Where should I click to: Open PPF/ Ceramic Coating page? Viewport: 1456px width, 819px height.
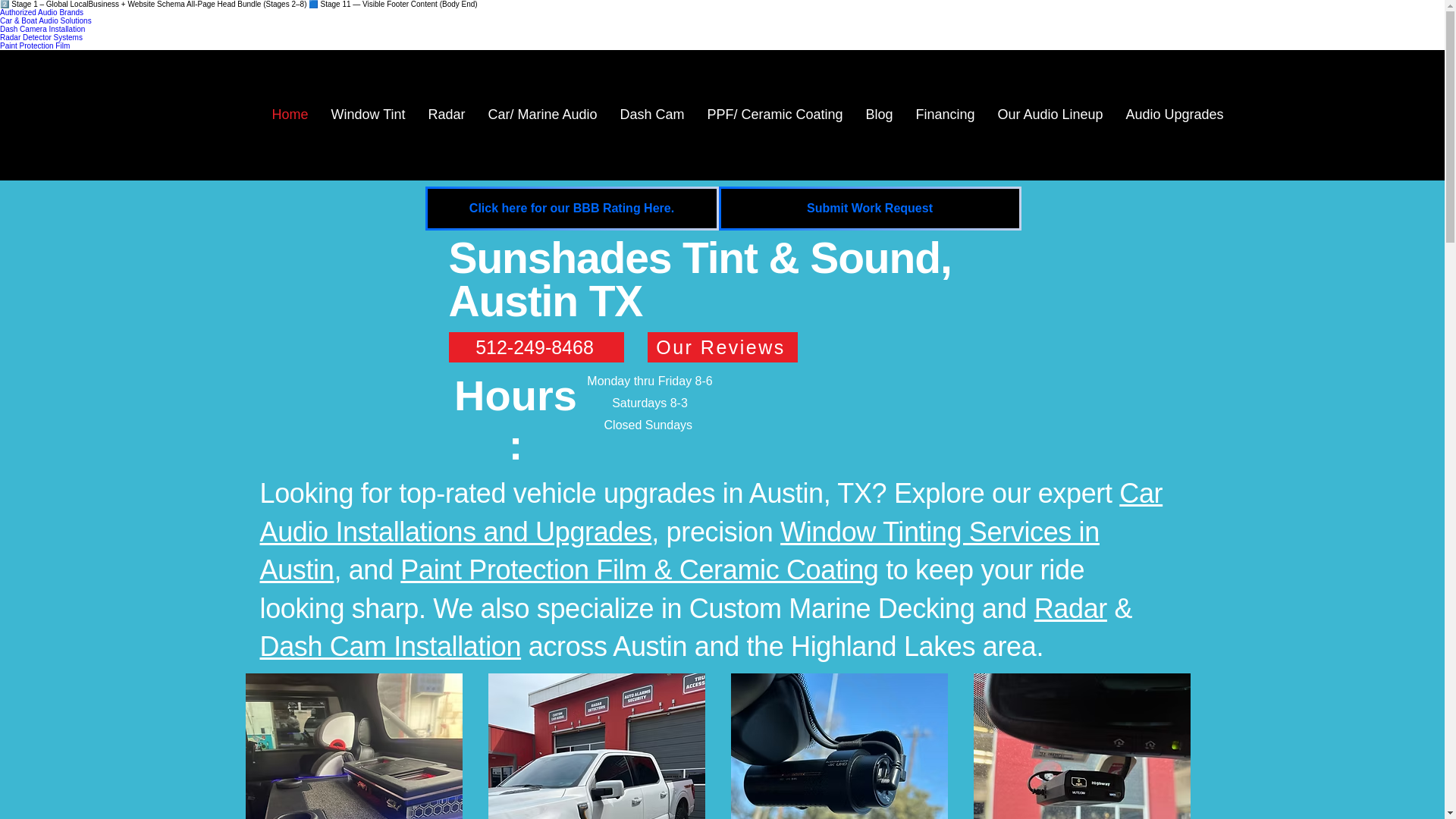[x=774, y=115]
